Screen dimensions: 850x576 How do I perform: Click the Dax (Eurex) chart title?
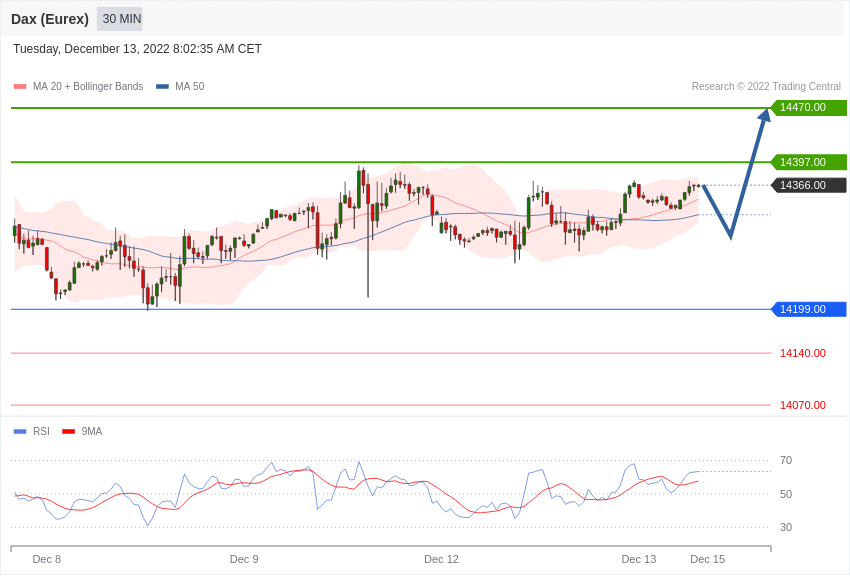pos(50,19)
